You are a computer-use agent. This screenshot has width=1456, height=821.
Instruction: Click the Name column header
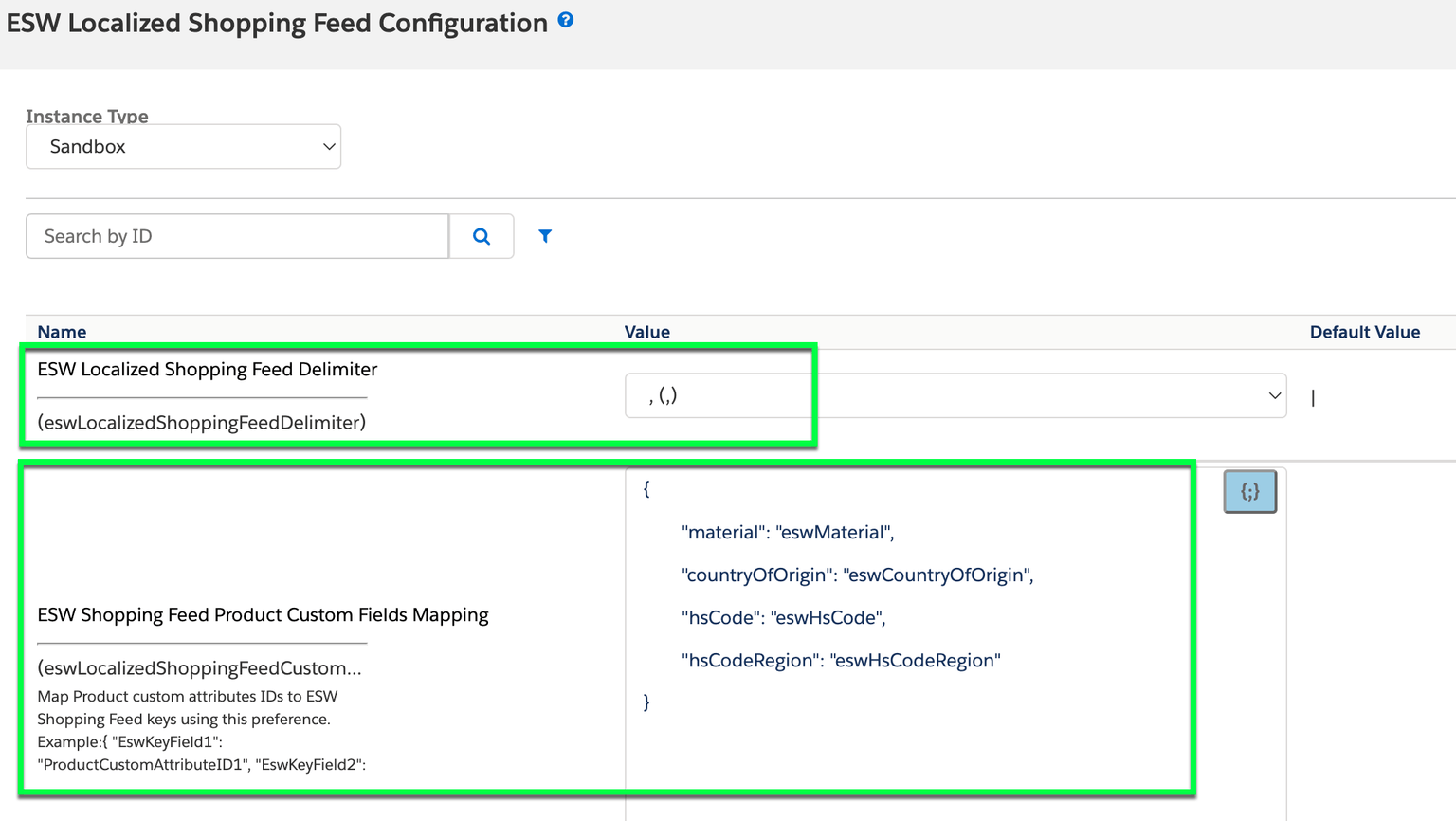[62, 332]
